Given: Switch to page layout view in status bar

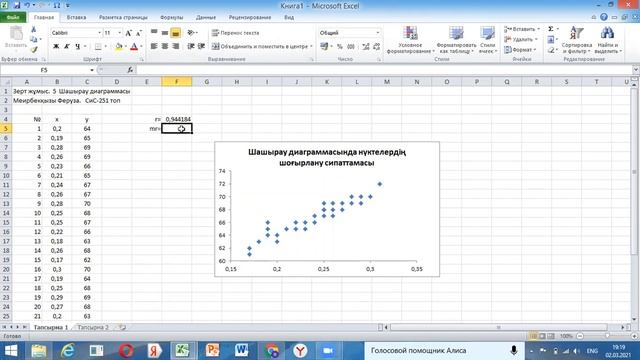Looking at the screenshot, I should [542, 336].
